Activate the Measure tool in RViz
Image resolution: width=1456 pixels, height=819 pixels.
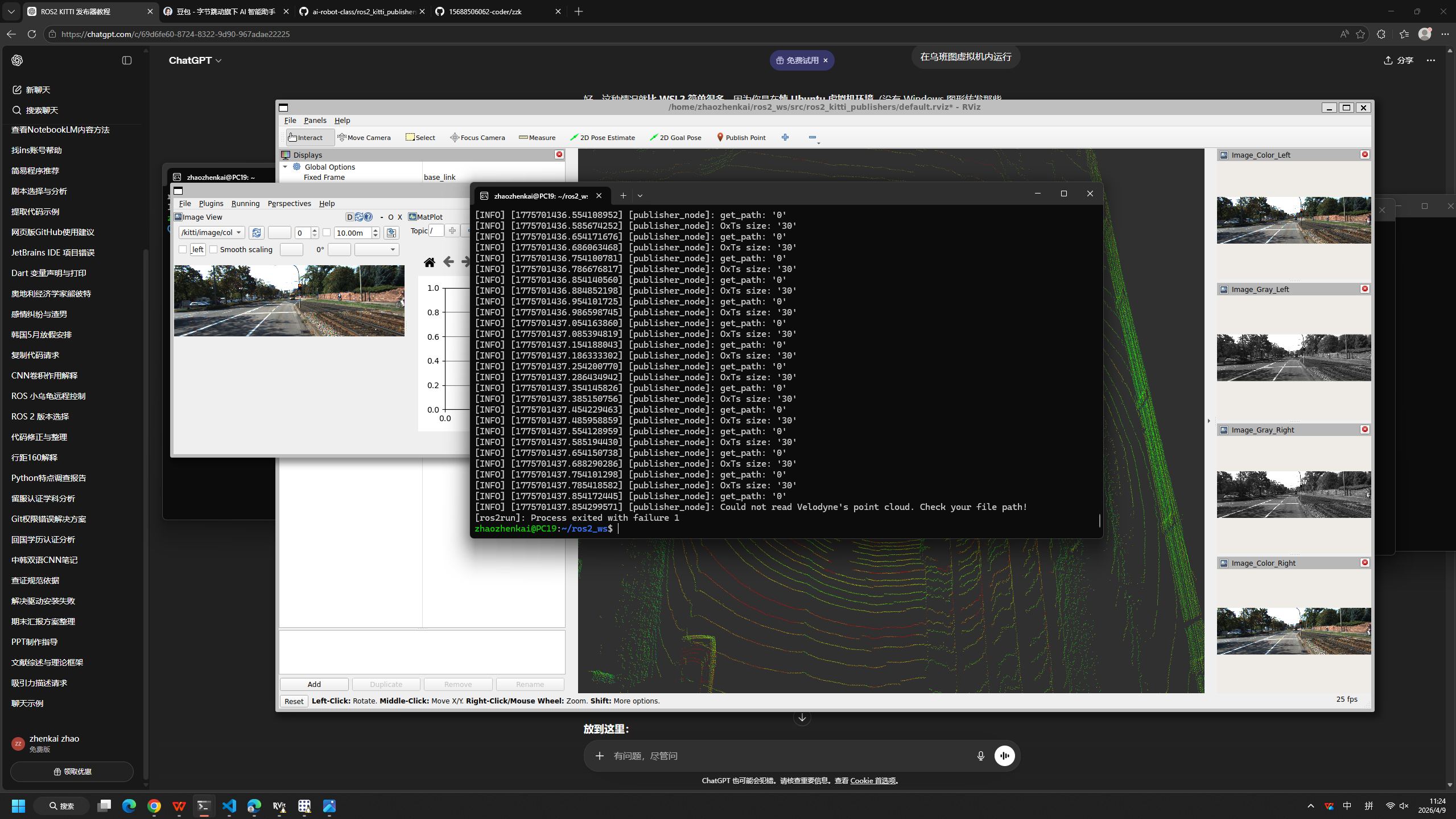point(537,137)
